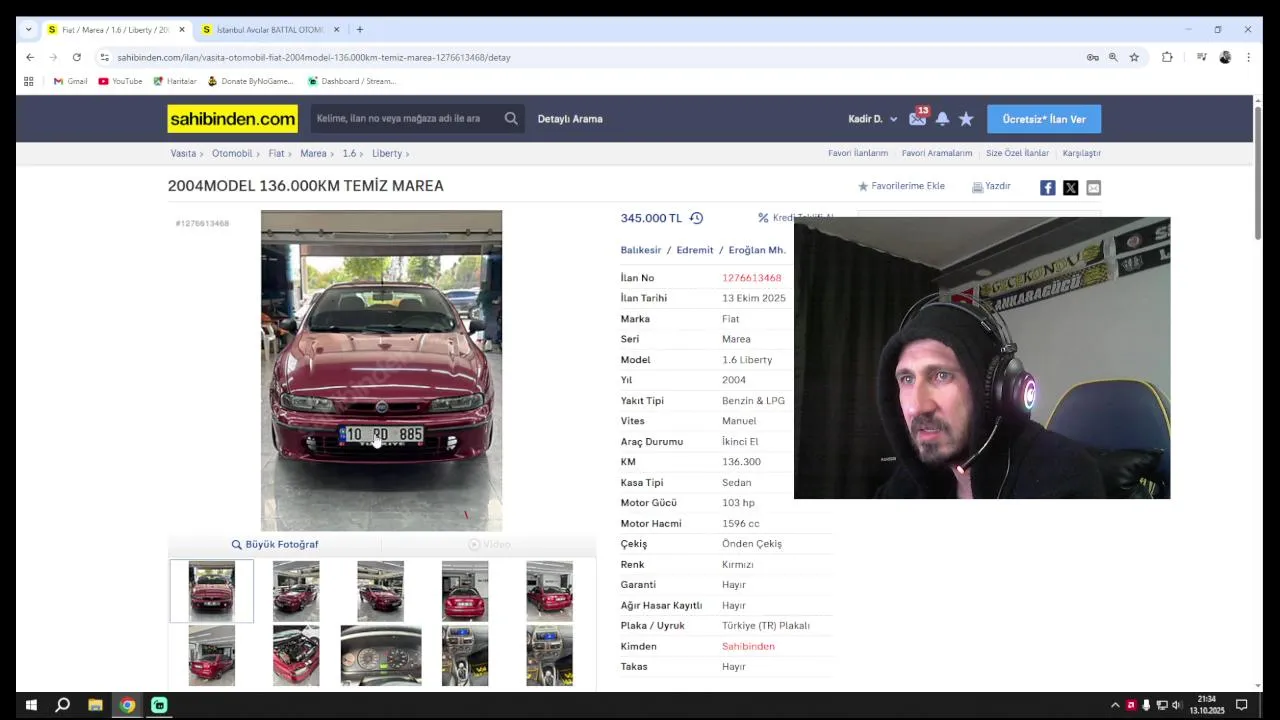This screenshot has height=720, width=1280.
Task: Share listing by email icon
Action: (1093, 187)
